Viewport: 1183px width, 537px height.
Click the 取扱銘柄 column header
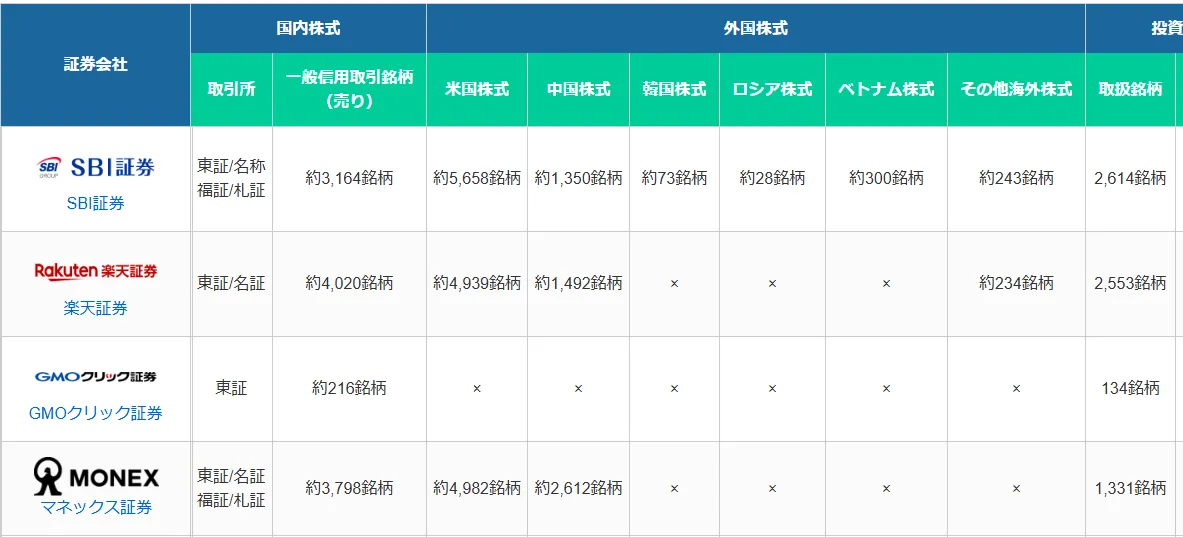pos(1130,89)
